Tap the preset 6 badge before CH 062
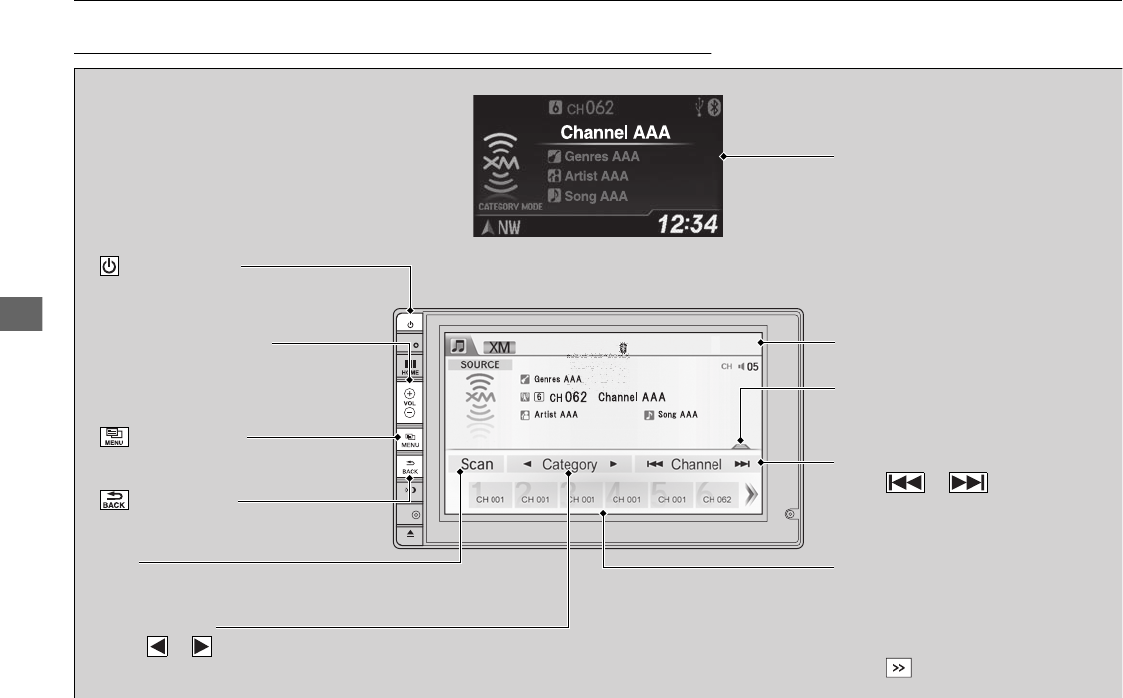Image resolution: width=1123 pixels, height=698 pixels. (x=539, y=397)
